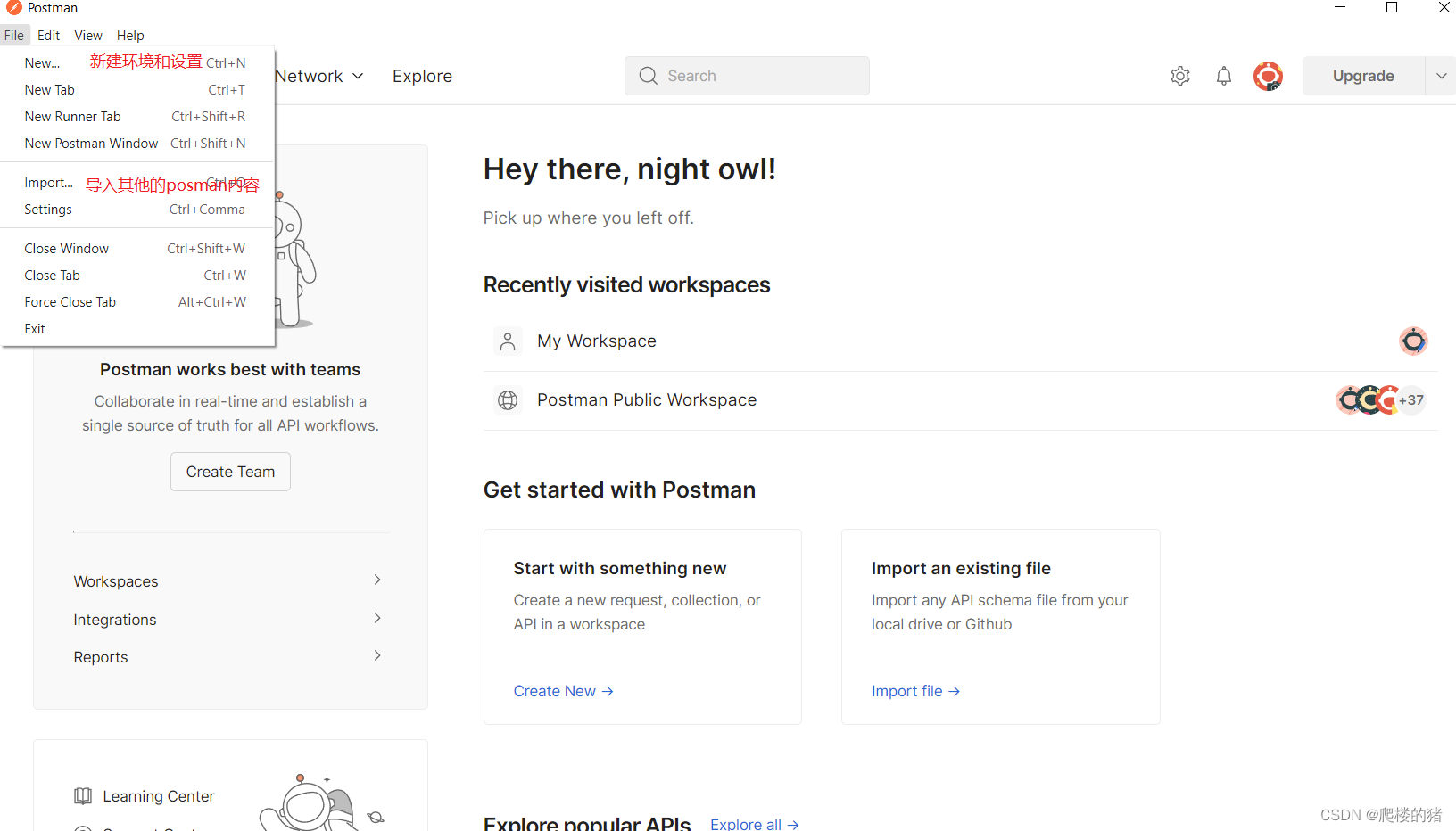Click the Import an existing file card
Screen dimensions: 1456x831
[1000, 627]
